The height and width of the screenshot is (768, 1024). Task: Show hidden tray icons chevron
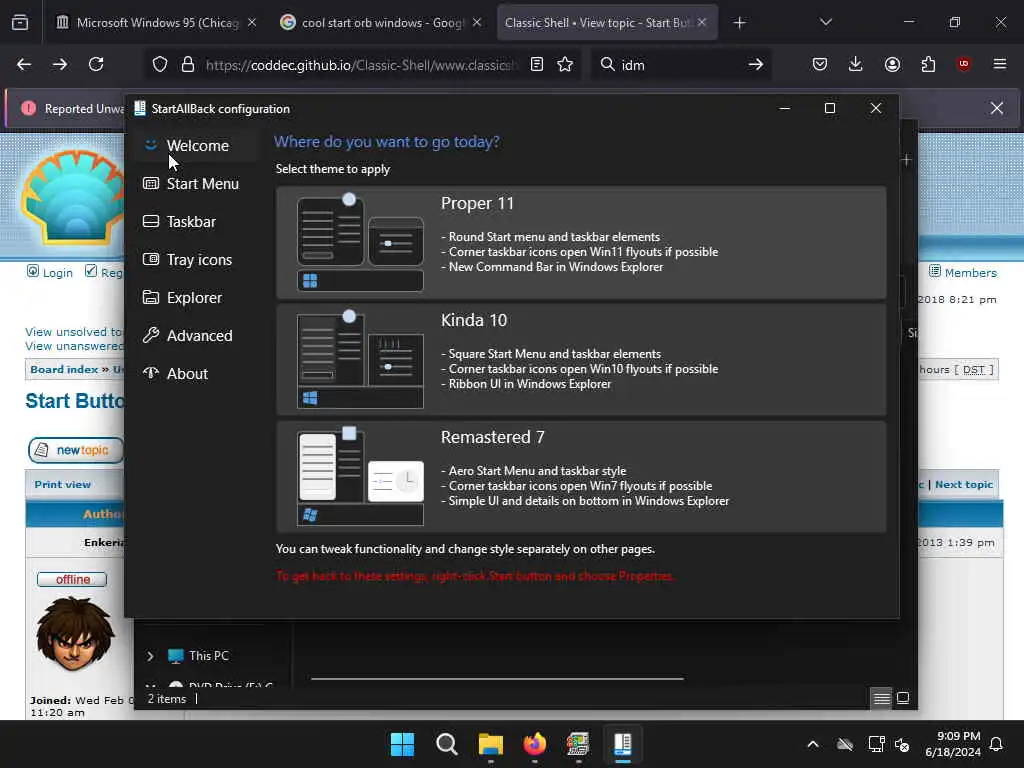coord(813,744)
